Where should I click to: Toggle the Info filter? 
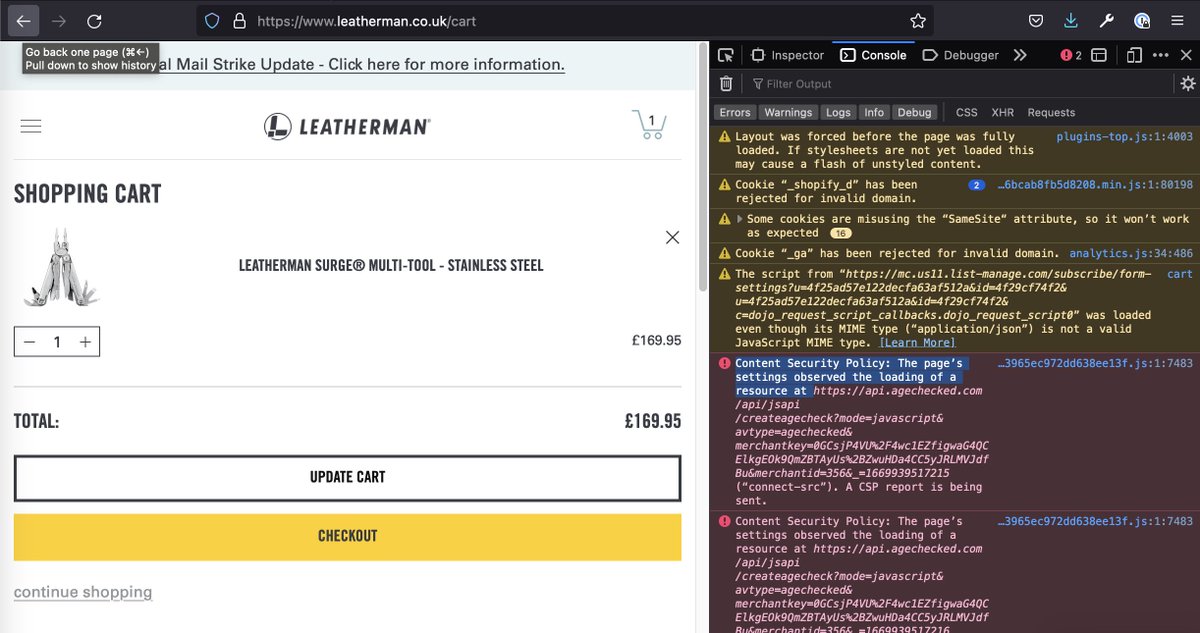click(875, 112)
